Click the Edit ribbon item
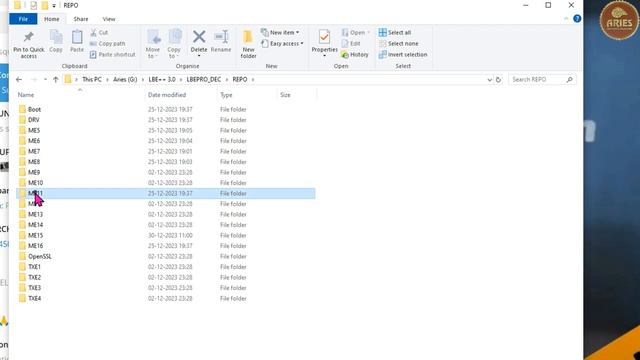 (x=351, y=43)
